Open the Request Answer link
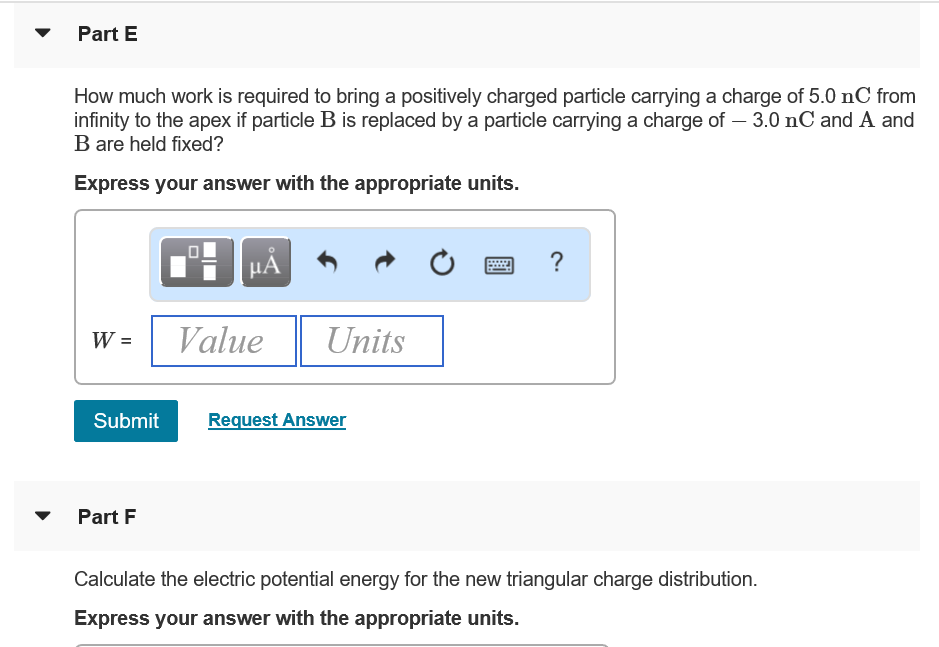 coord(276,419)
